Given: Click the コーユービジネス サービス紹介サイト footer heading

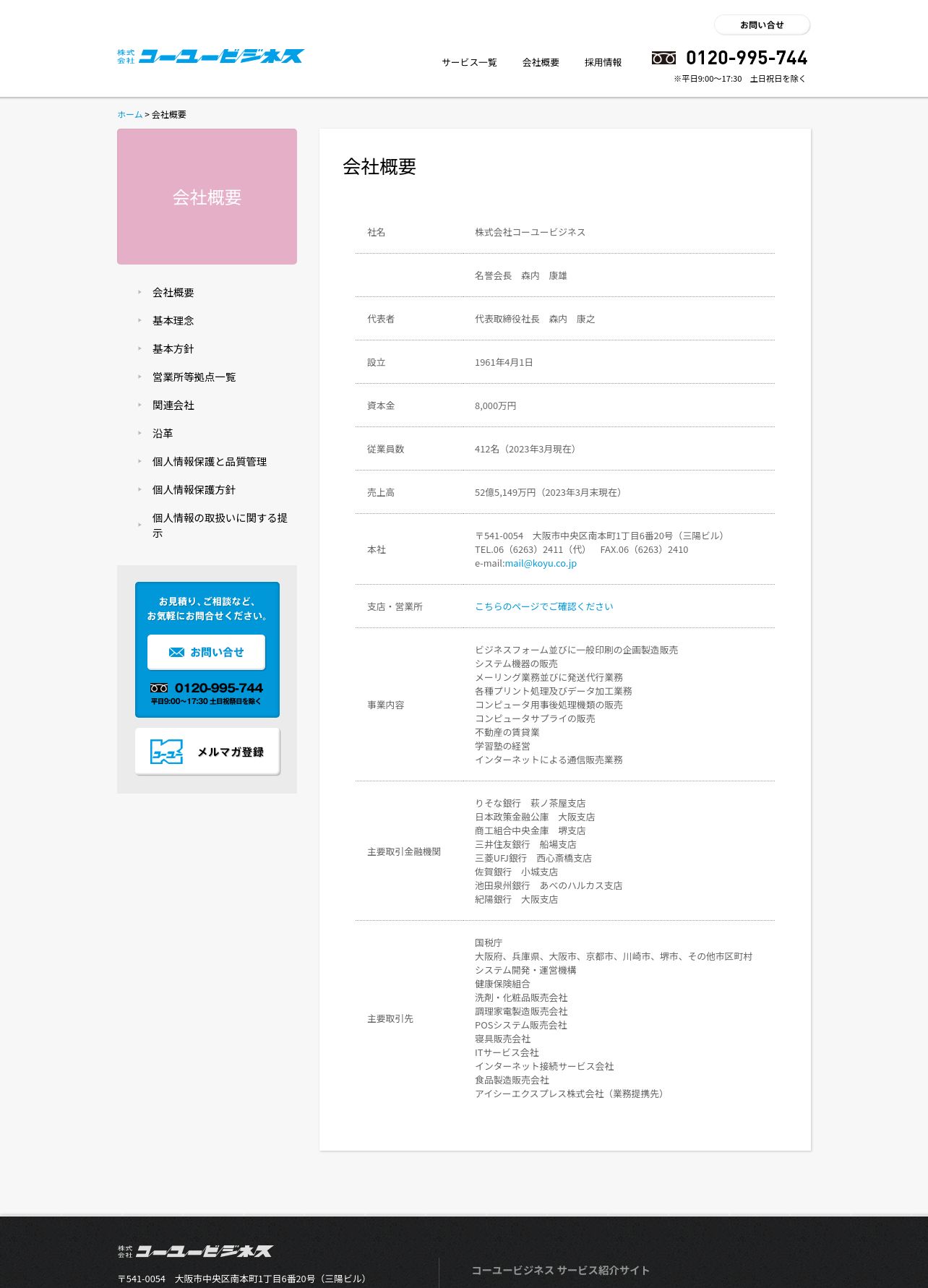Looking at the screenshot, I should (x=560, y=1271).
